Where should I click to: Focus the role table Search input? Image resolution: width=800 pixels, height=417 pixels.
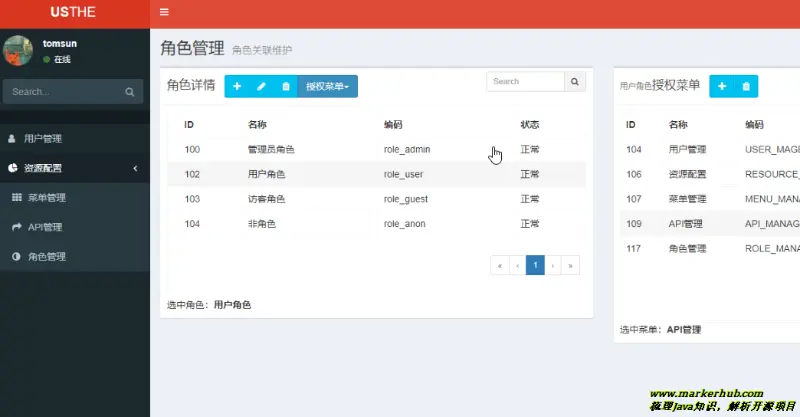coord(526,82)
